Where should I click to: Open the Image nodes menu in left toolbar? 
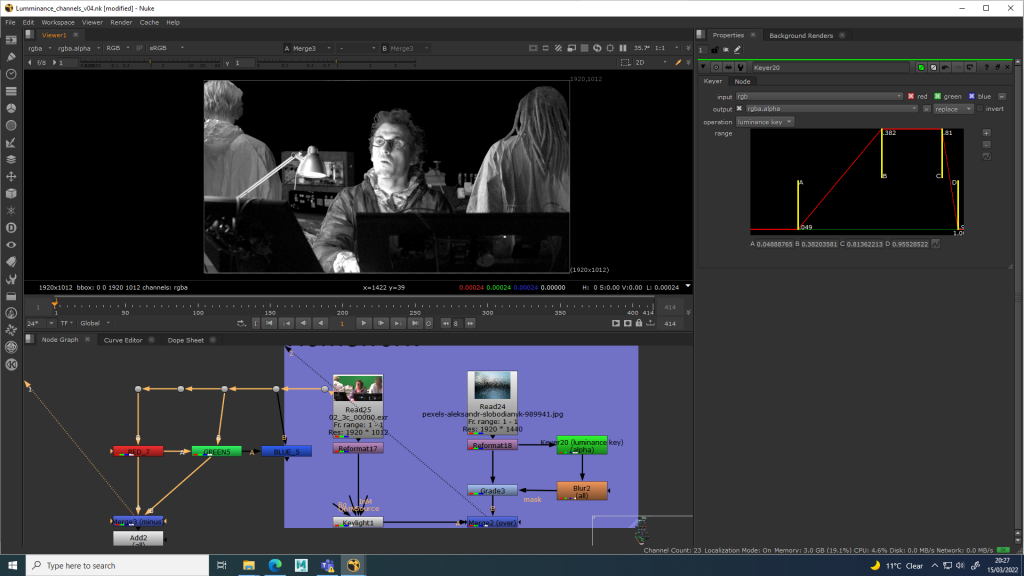[11, 40]
